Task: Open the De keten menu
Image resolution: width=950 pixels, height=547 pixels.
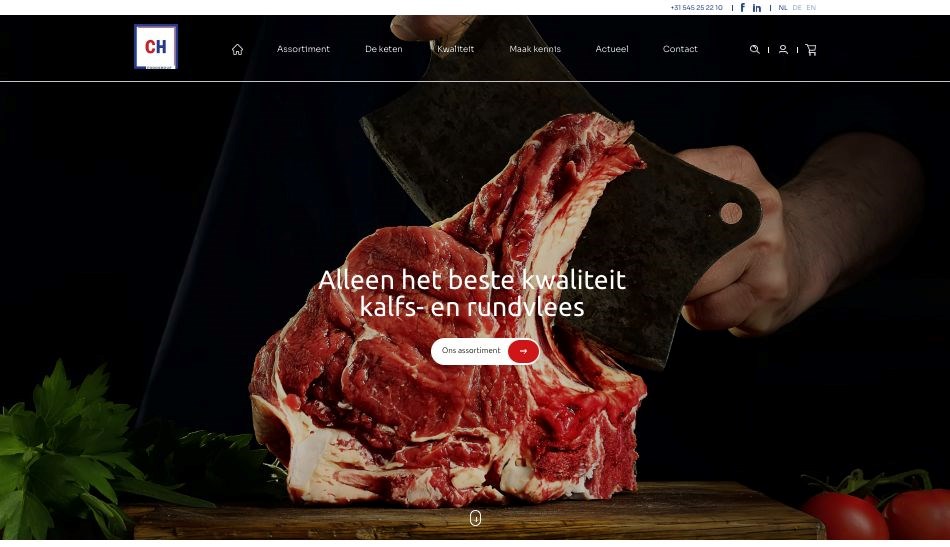Action: tap(384, 49)
